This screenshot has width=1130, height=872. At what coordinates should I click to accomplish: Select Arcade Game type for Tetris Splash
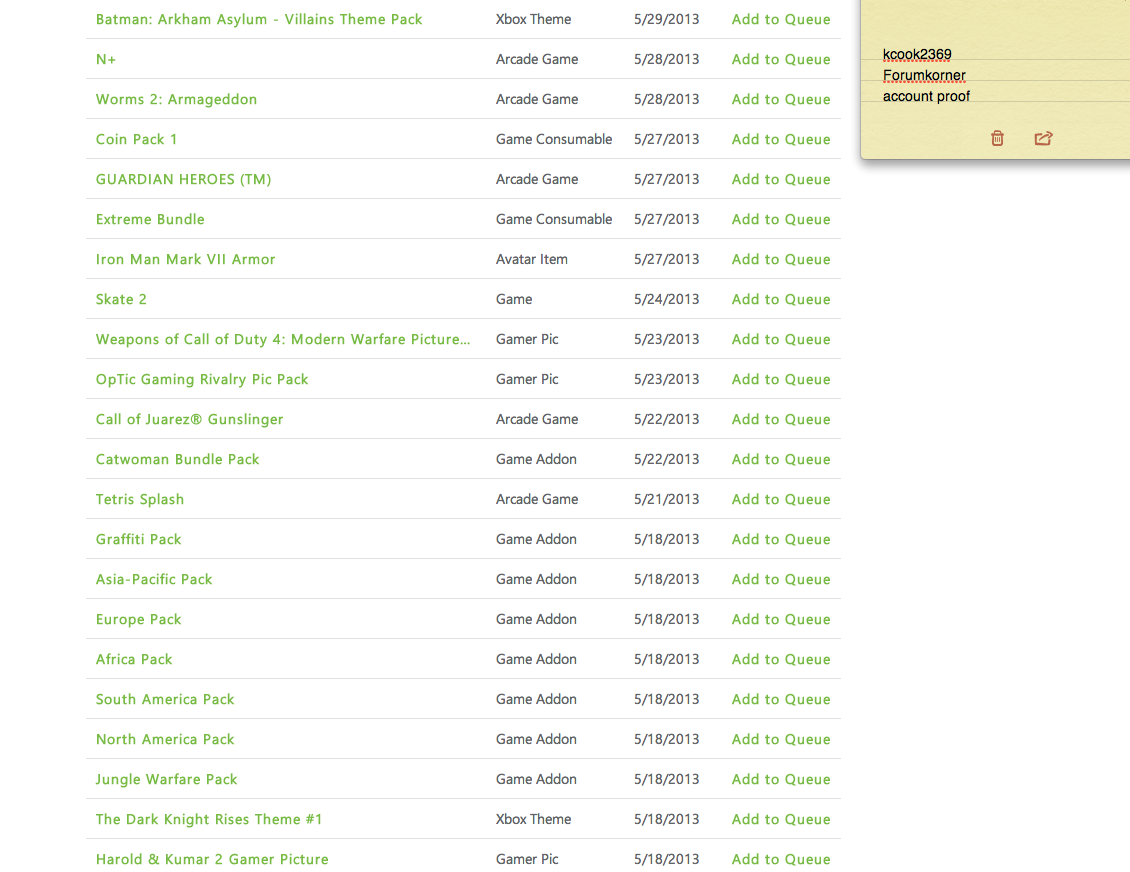coord(537,499)
